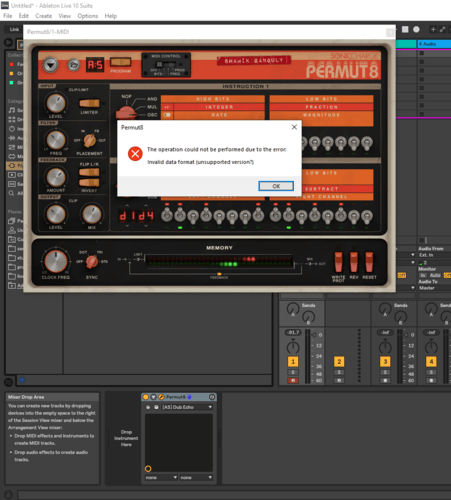Arm track 1 record button
451x500 pixels.
293,380
